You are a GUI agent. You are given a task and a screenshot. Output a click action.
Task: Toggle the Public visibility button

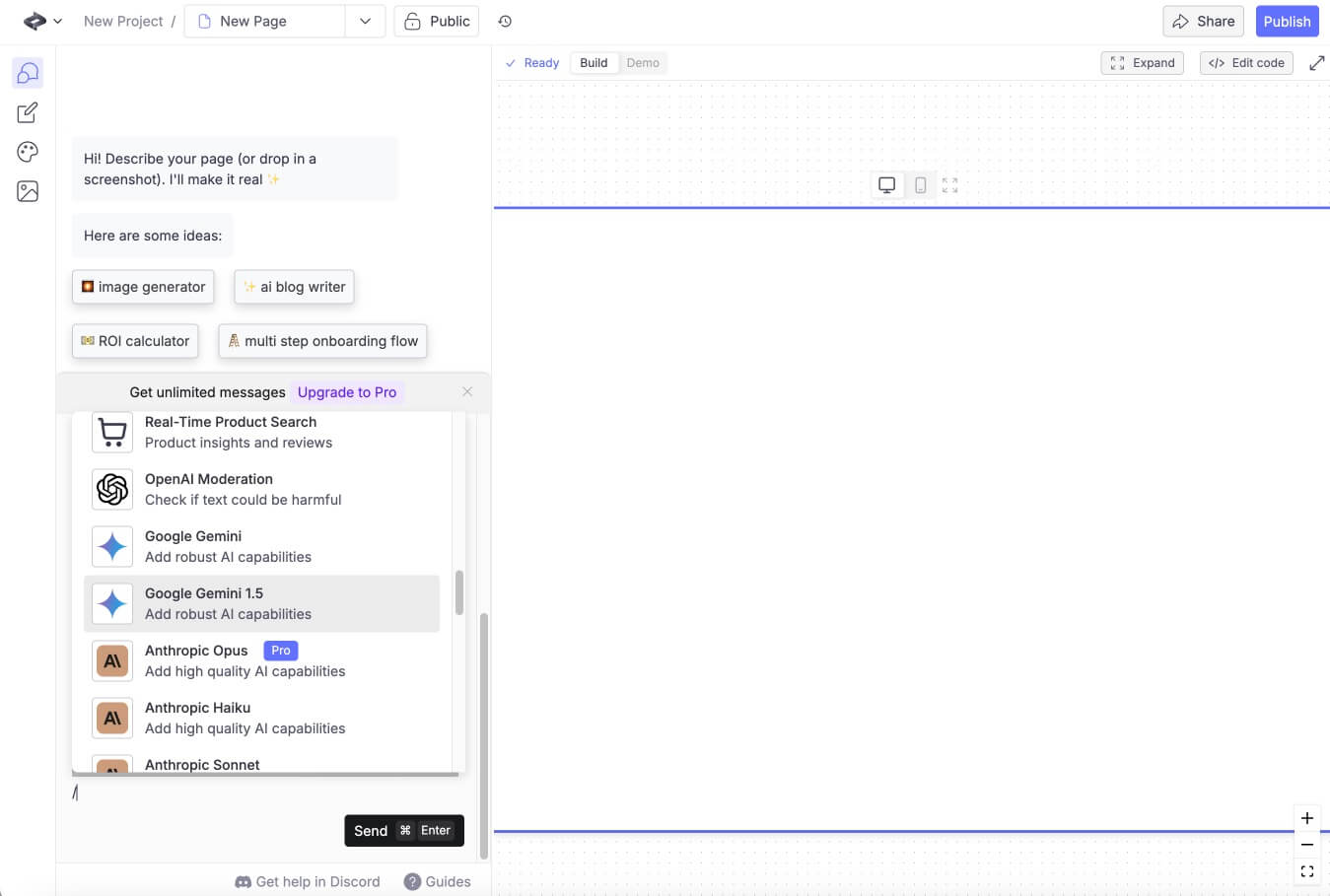[x=437, y=22]
